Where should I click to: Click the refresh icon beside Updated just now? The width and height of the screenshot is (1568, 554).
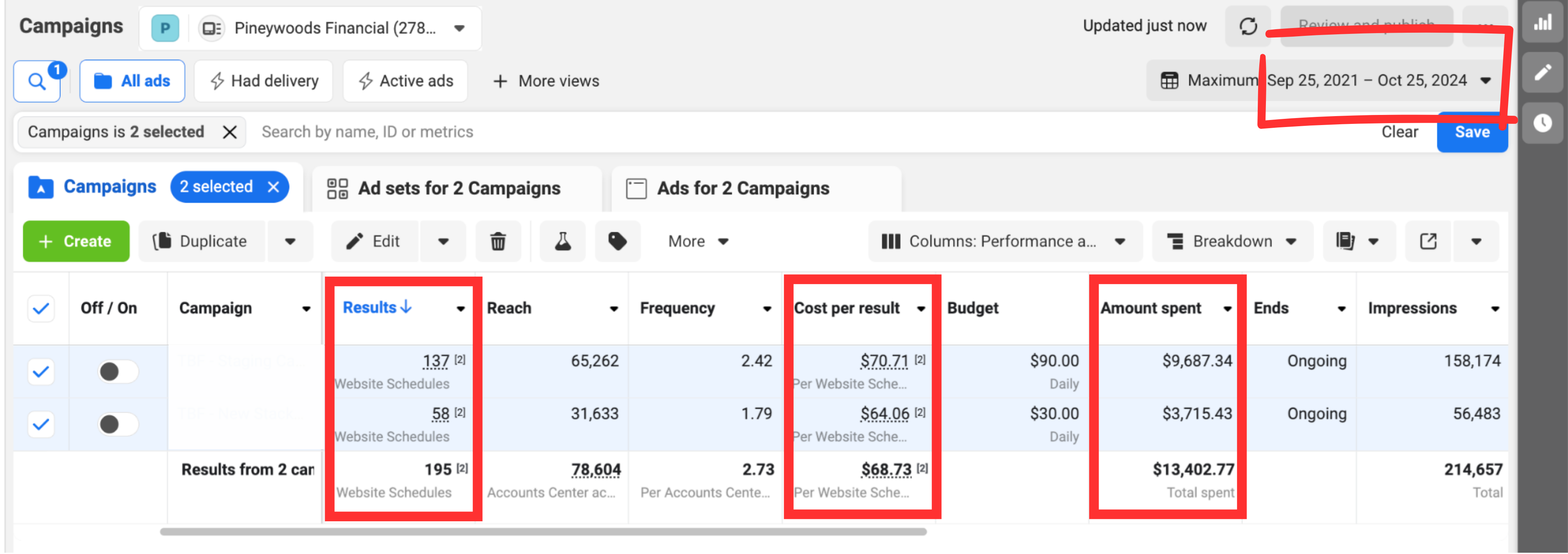(x=1248, y=26)
